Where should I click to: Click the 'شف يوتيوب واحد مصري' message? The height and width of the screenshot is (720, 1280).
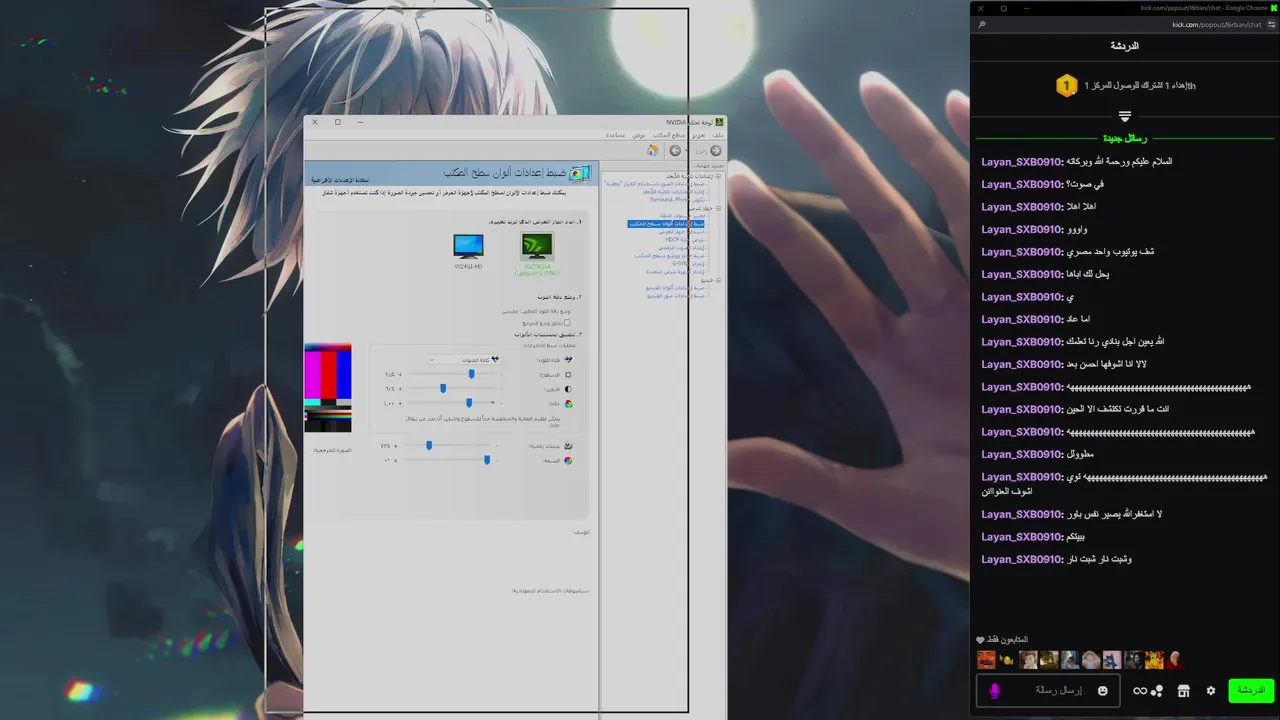pos(1110,252)
